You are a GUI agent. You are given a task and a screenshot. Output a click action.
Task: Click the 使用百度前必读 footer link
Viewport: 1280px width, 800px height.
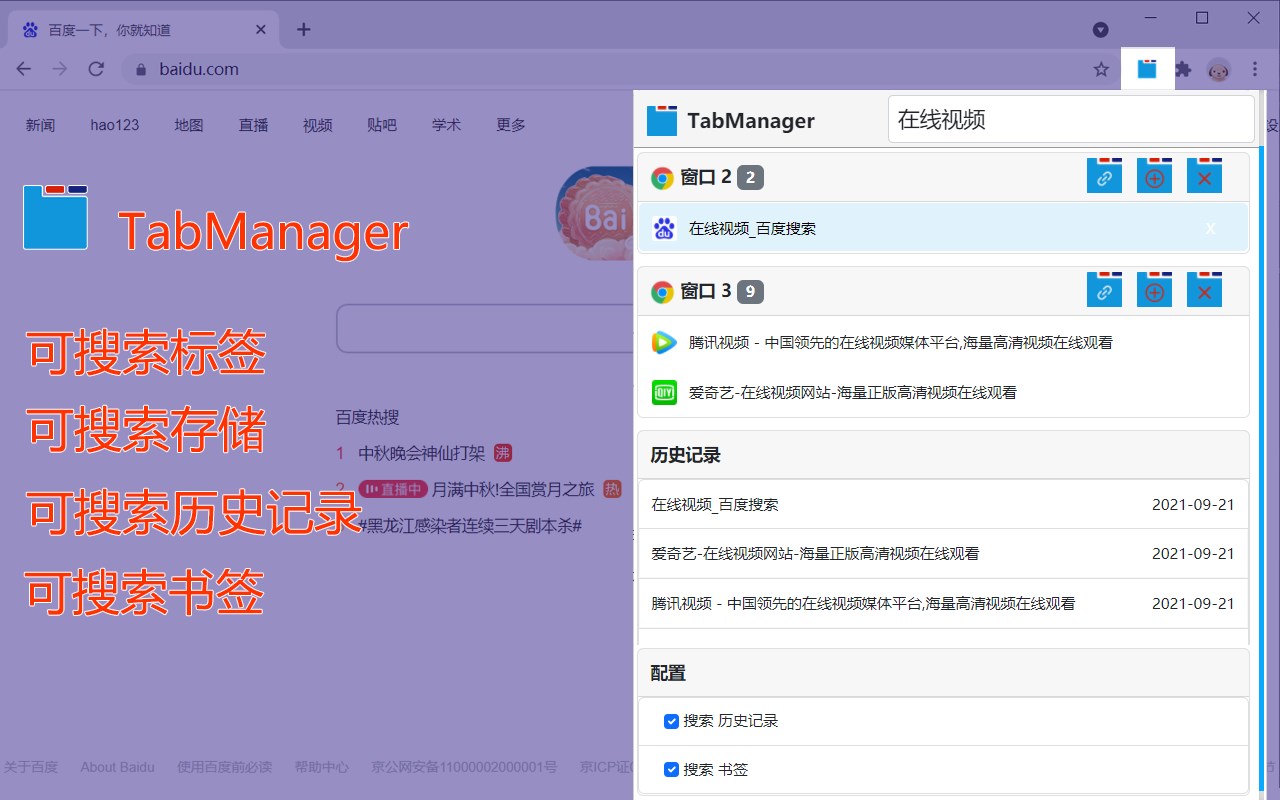point(225,767)
